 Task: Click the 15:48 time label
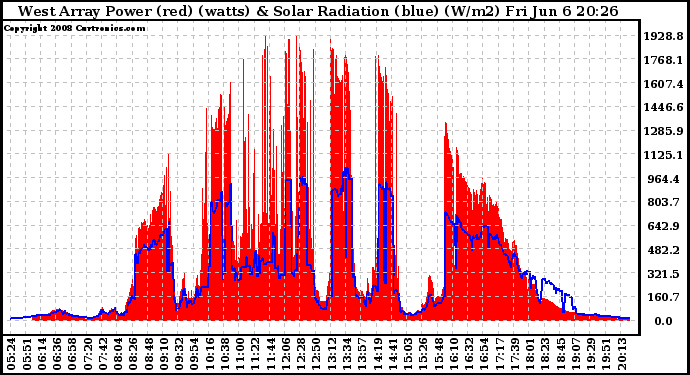click(438, 354)
